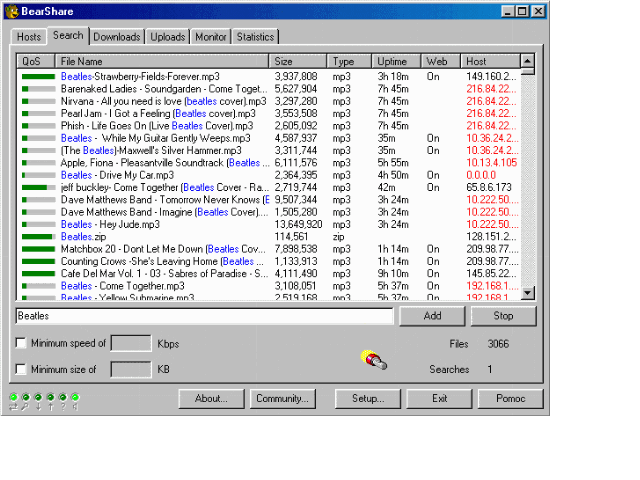Image resolution: width=640 pixels, height=480 pixels.
Task: Sort results by Size column header
Action: [x=298, y=61]
